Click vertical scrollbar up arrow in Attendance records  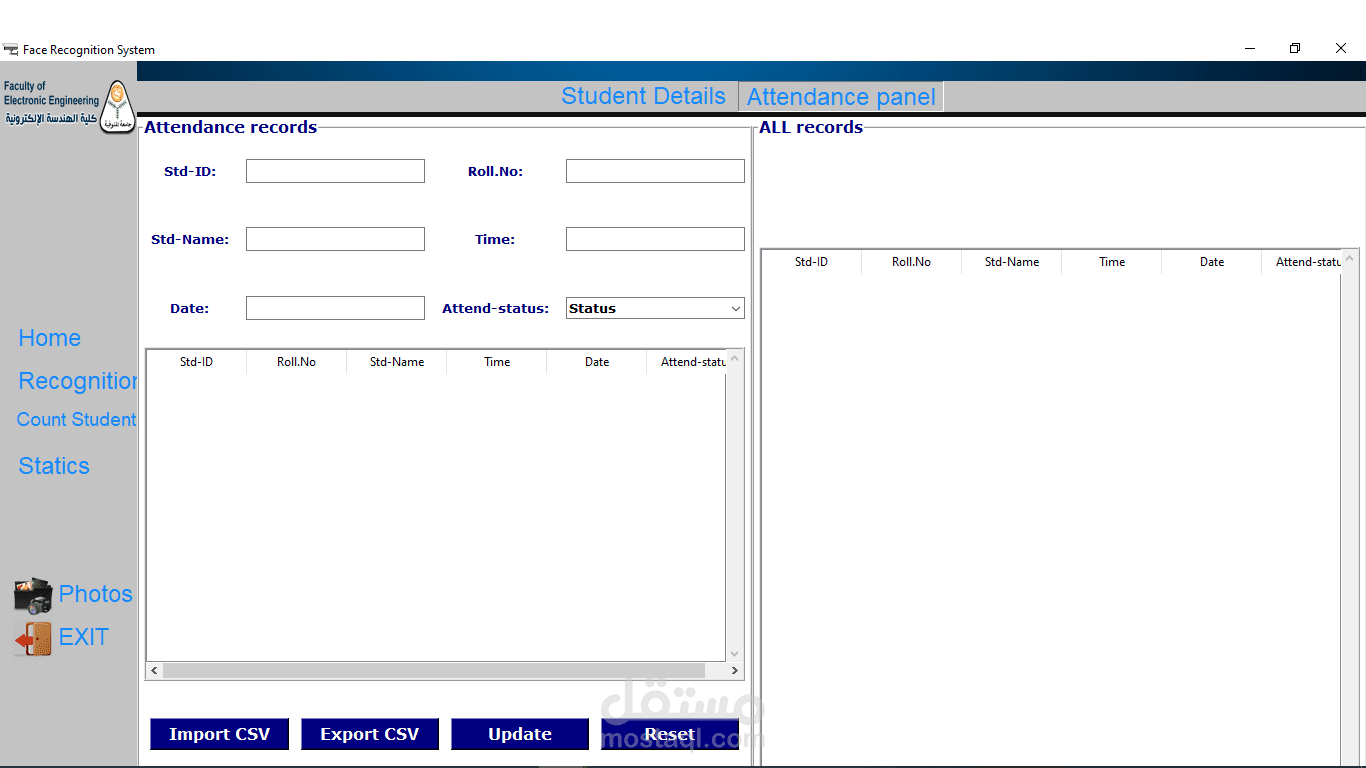click(x=735, y=358)
